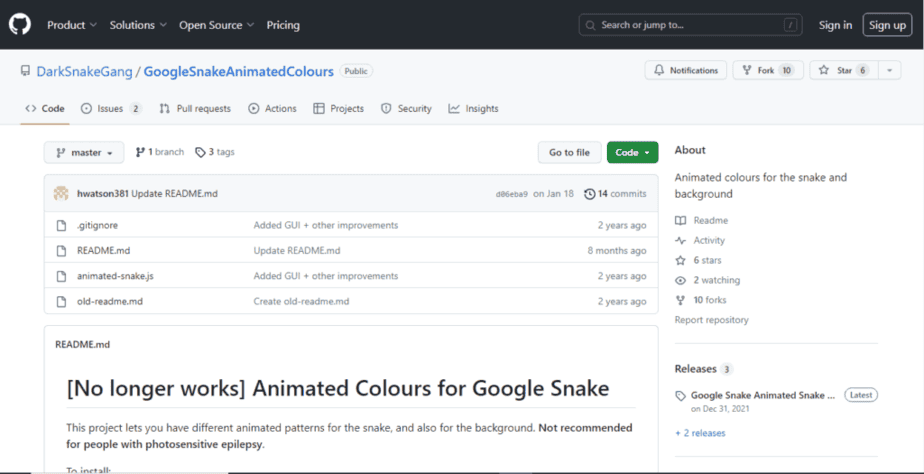The height and width of the screenshot is (474, 924).
Task: Click the 8 months ago timestamp
Action: click(x=617, y=251)
